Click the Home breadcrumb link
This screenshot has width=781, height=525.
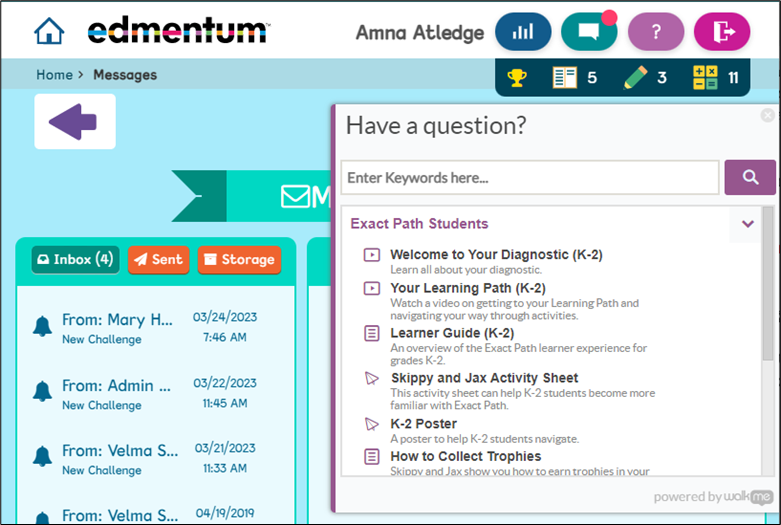(x=54, y=75)
